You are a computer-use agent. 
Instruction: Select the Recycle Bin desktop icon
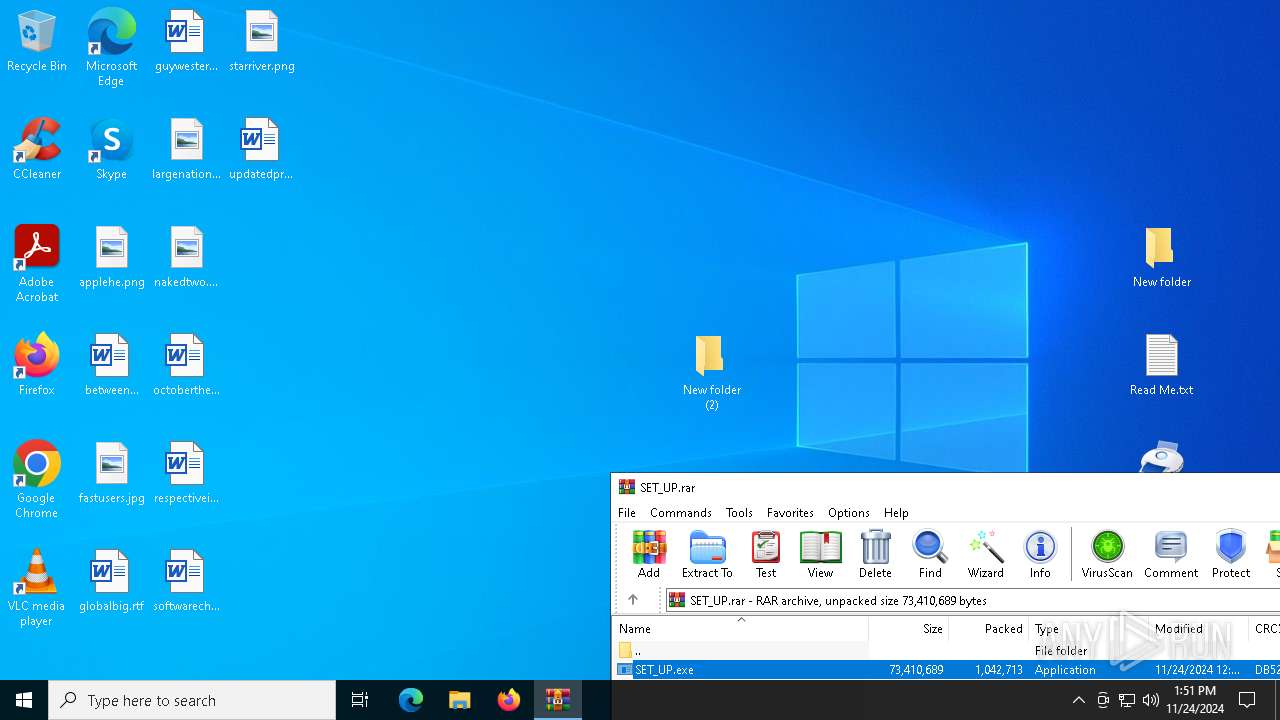(x=37, y=42)
